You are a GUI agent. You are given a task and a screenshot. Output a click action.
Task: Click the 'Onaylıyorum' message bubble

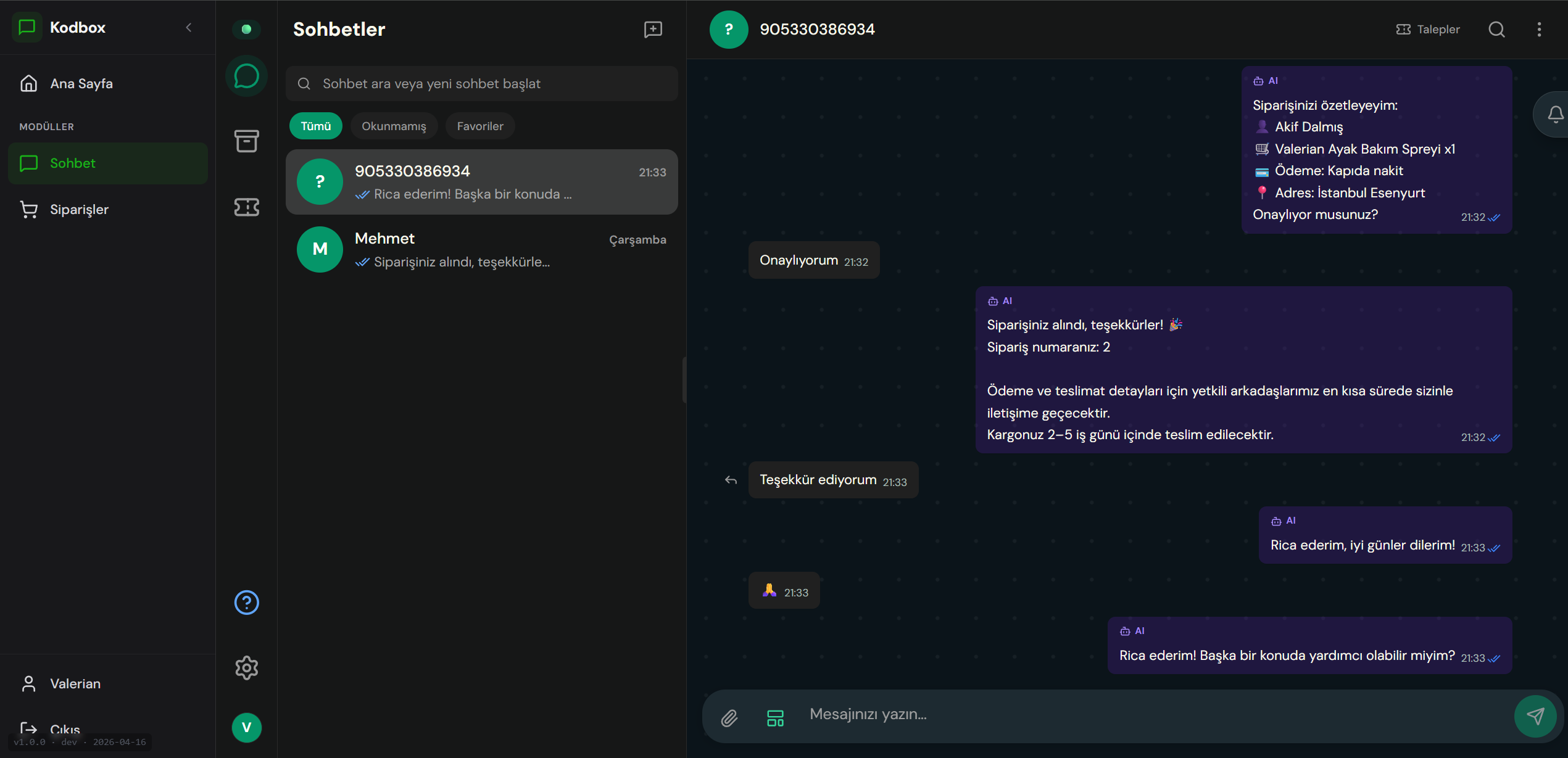pyautogui.click(x=813, y=260)
